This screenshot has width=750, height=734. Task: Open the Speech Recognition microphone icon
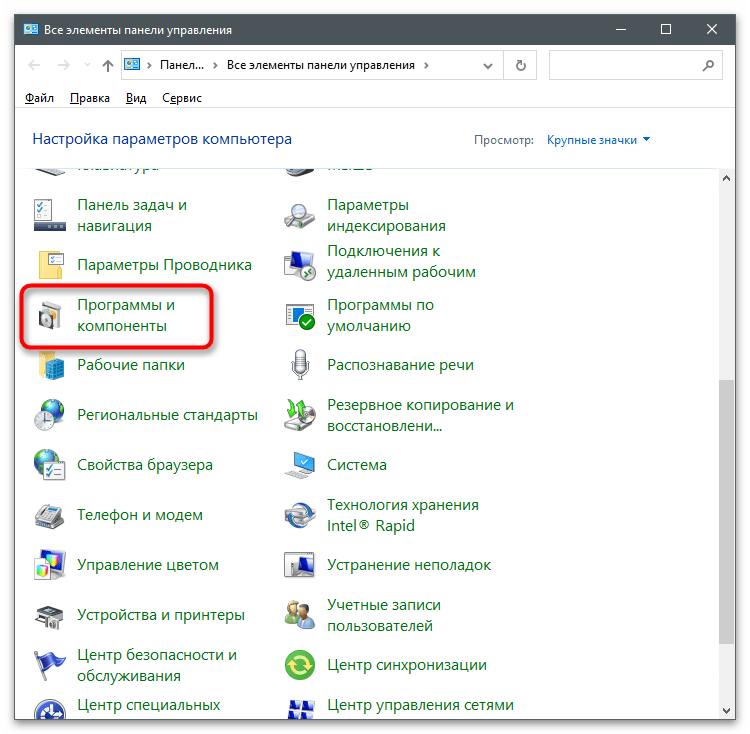[300, 364]
